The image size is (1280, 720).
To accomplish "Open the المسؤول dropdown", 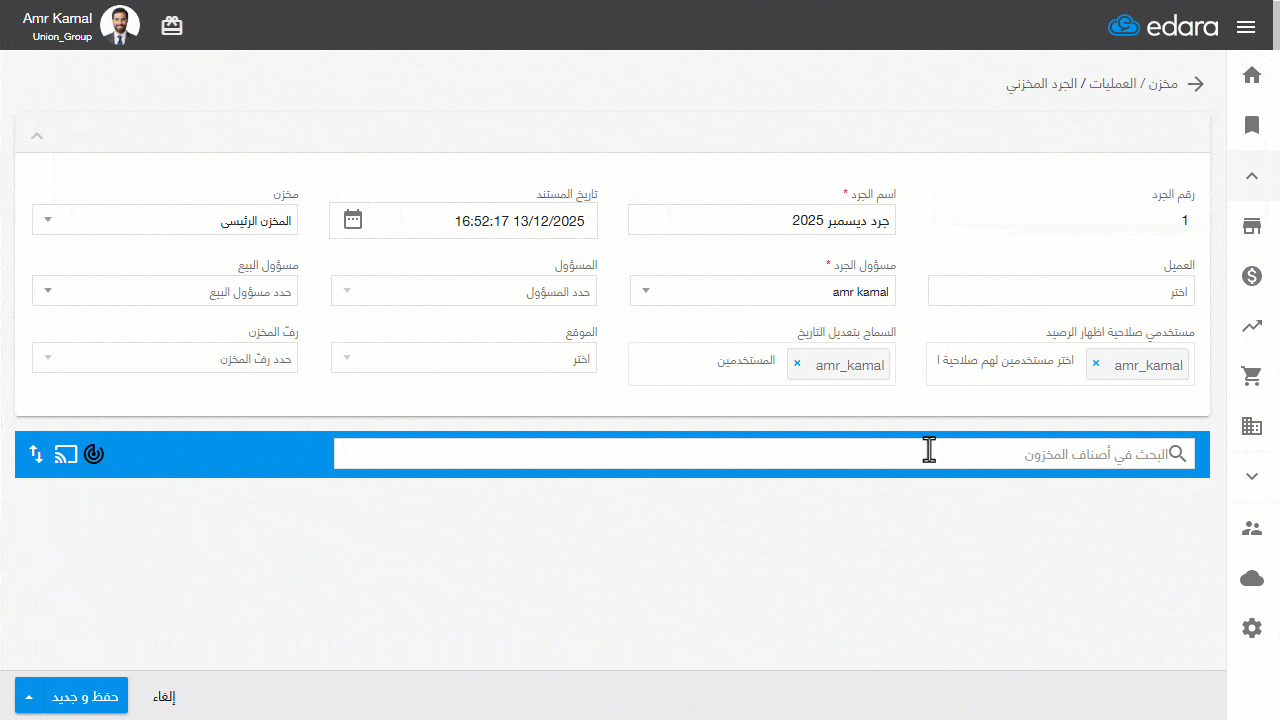I will (464, 291).
